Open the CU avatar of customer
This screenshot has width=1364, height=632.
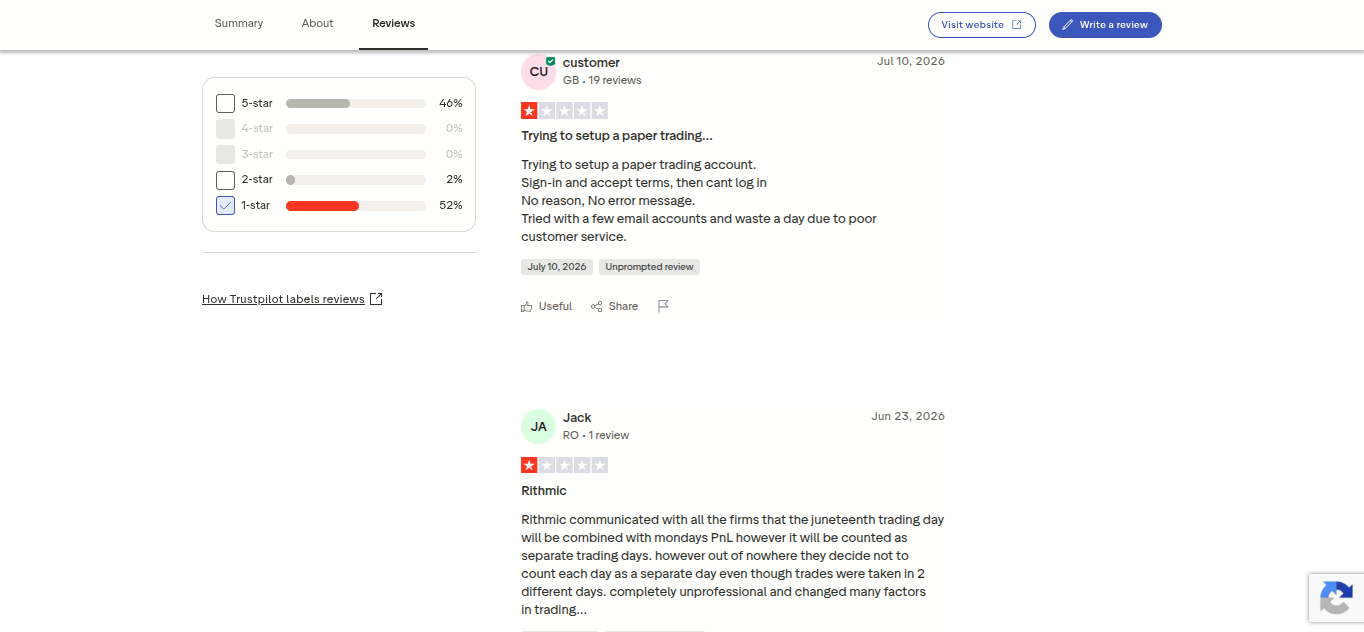pyautogui.click(x=538, y=72)
